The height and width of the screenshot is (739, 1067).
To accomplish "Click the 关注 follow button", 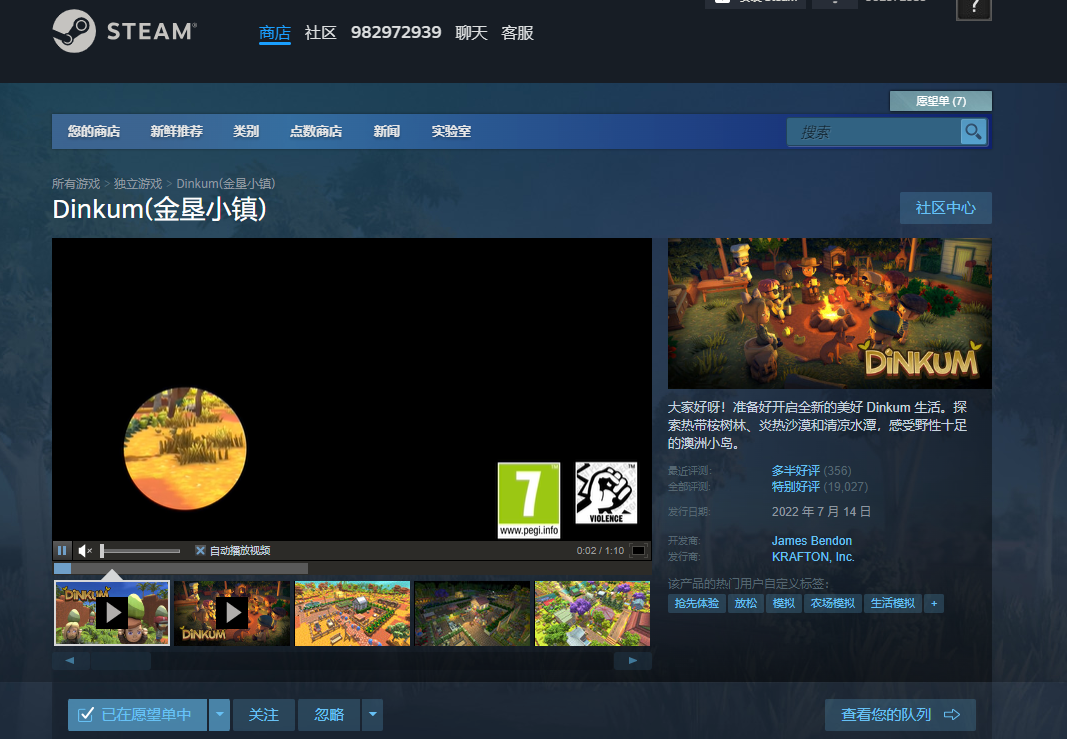I will click(263, 715).
